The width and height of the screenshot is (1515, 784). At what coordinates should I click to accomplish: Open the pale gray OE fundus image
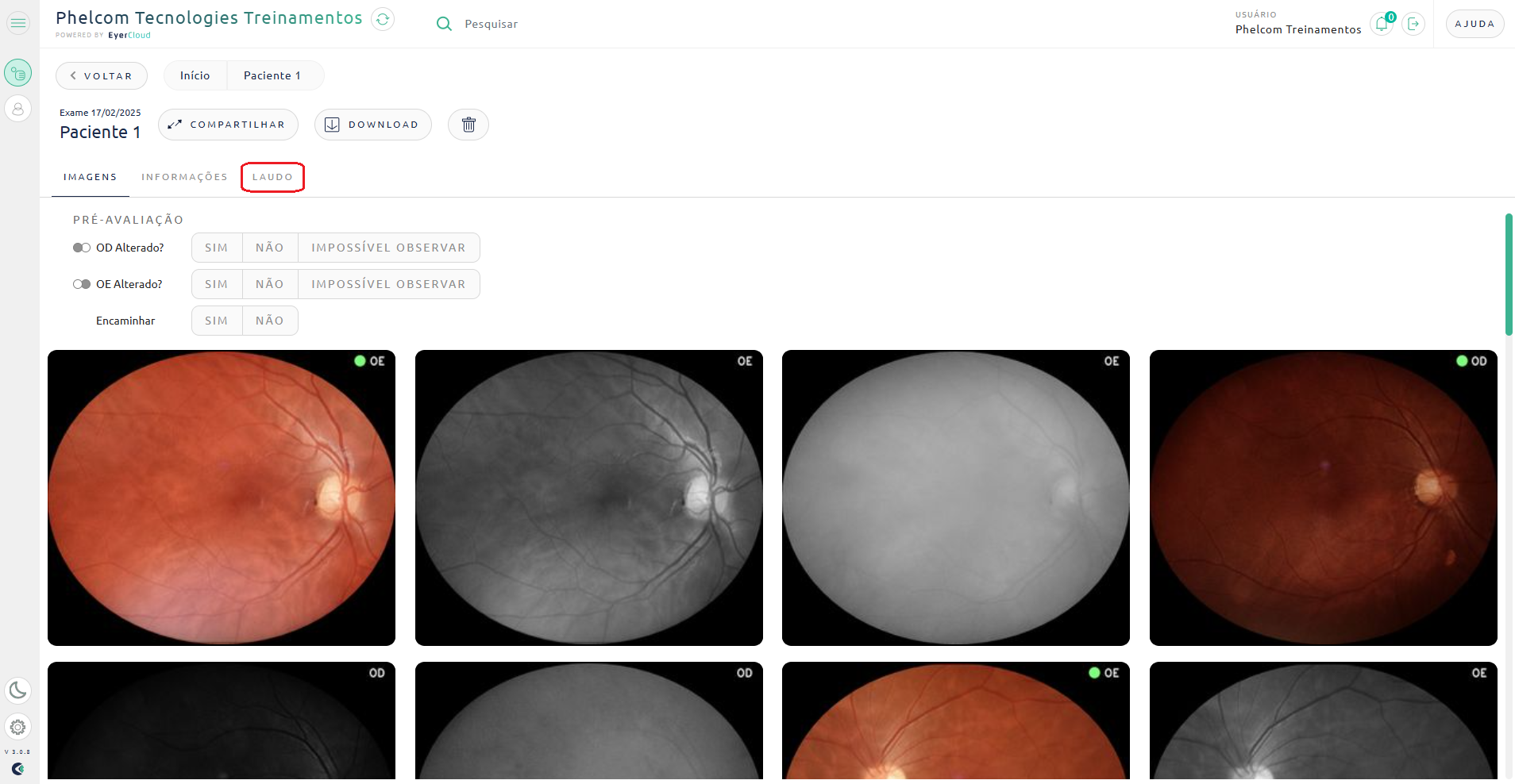point(956,498)
